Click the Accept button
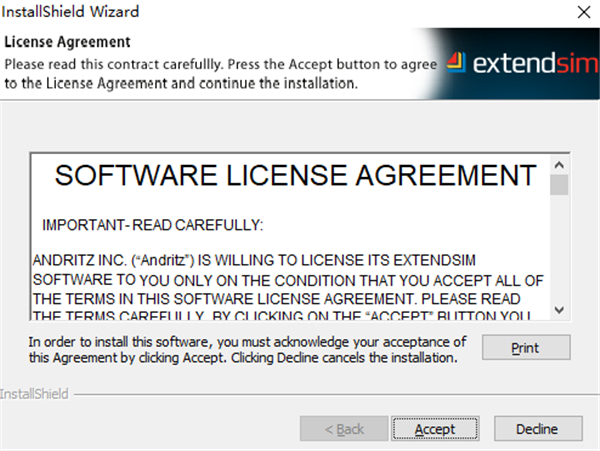600x451 pixels. point(434,429)
